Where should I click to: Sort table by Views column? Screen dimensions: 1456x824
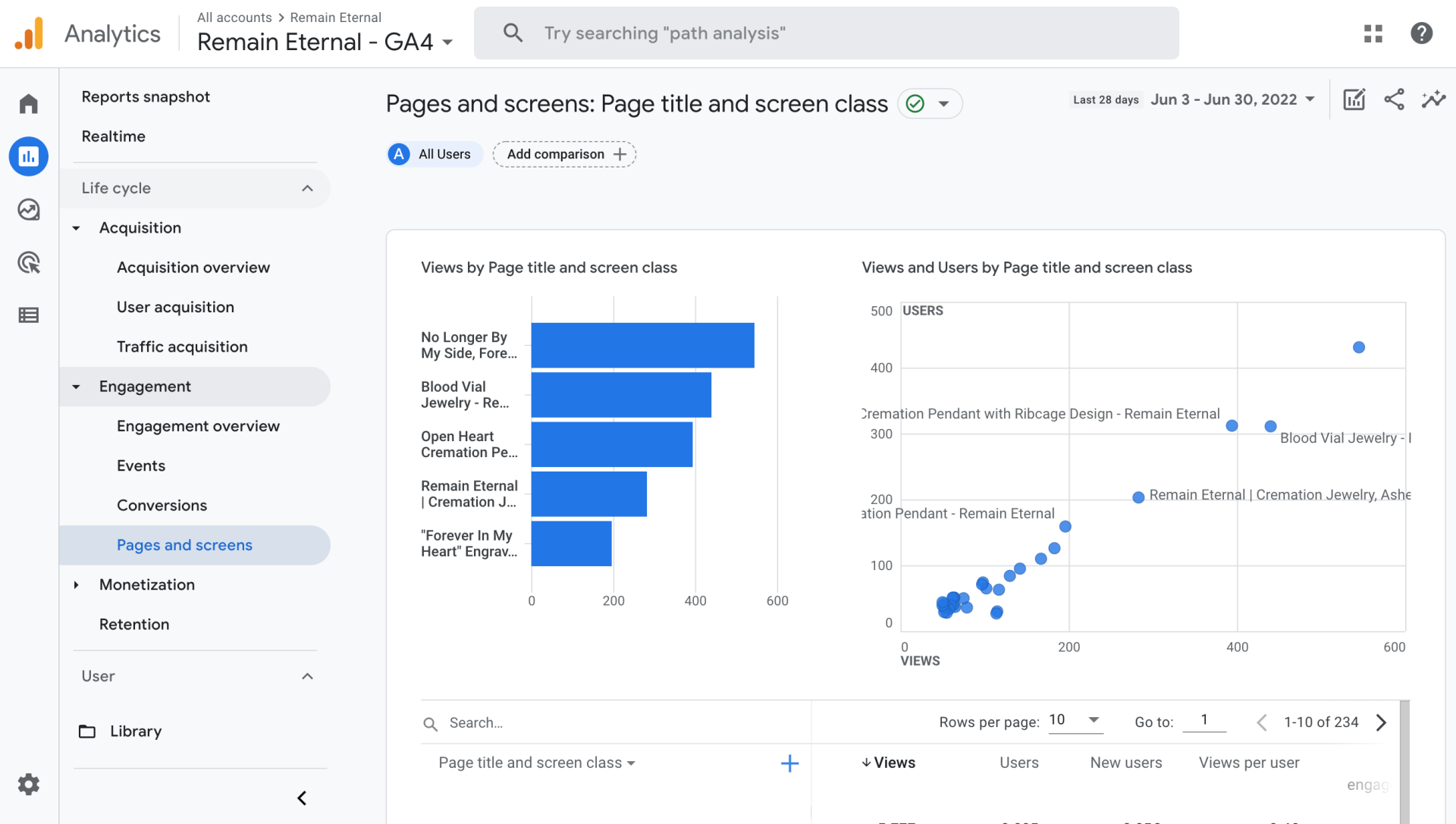[x=888, y=763]
